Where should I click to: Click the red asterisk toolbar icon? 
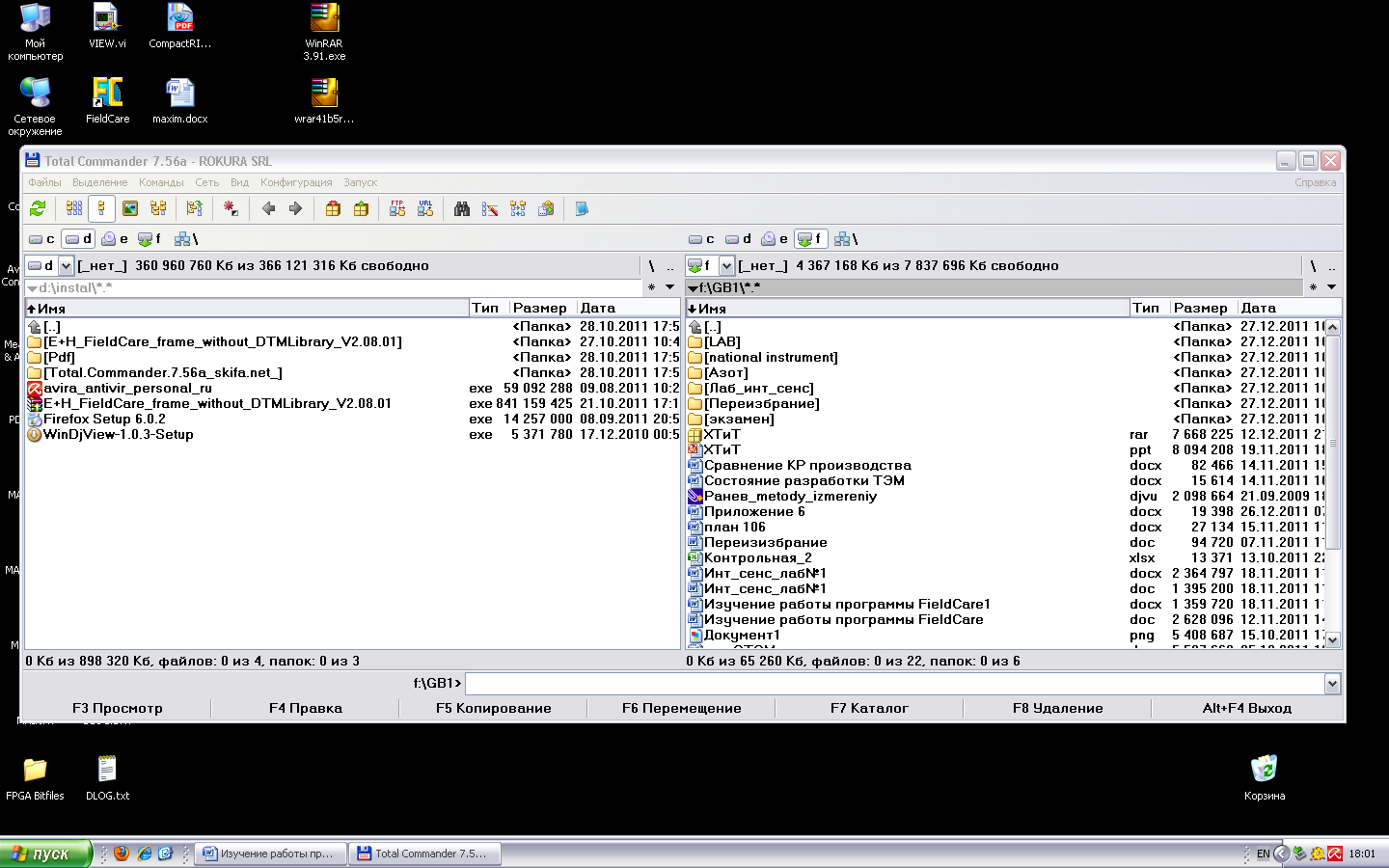point(231,208)
